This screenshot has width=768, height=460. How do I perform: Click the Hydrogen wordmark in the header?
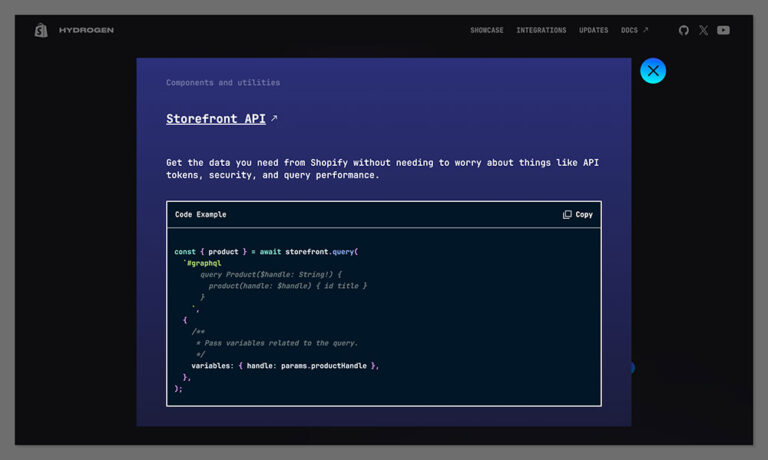[x=86, y=30]
